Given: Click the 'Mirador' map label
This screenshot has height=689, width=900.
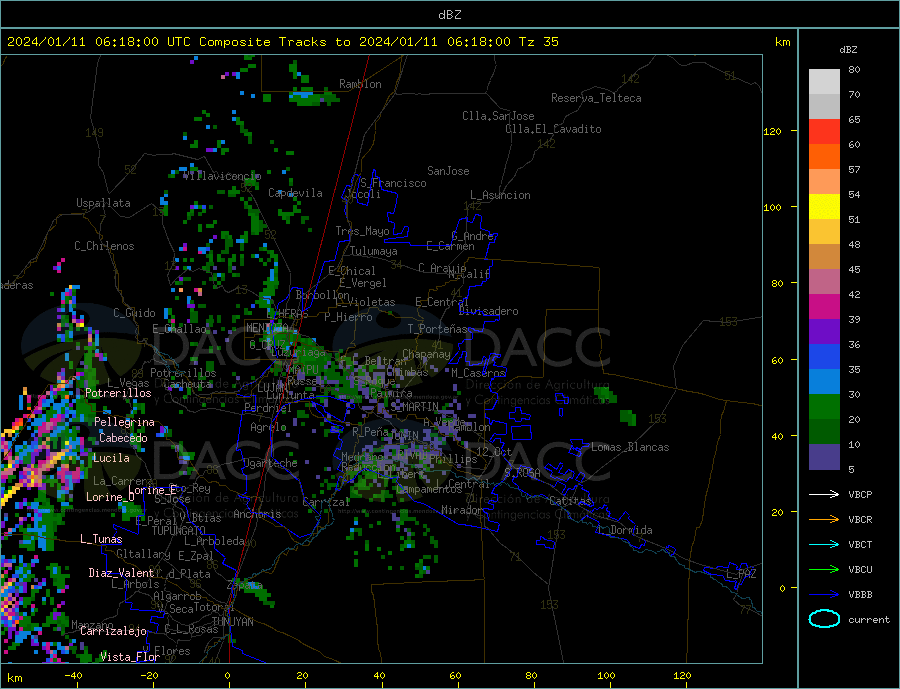Looking at the screenshot, I should 462,510.
